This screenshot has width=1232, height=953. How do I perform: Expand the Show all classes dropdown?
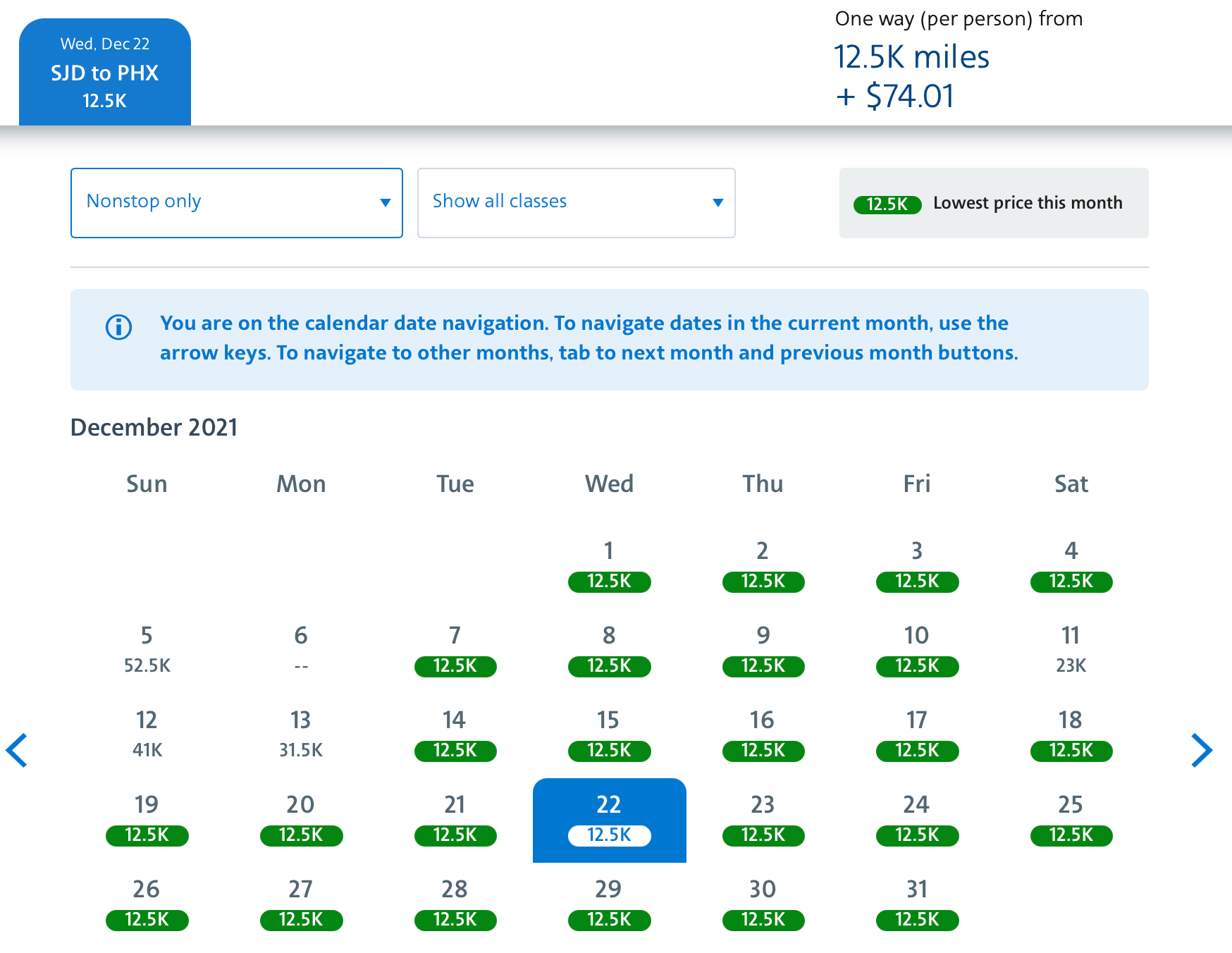coord(576,203)
